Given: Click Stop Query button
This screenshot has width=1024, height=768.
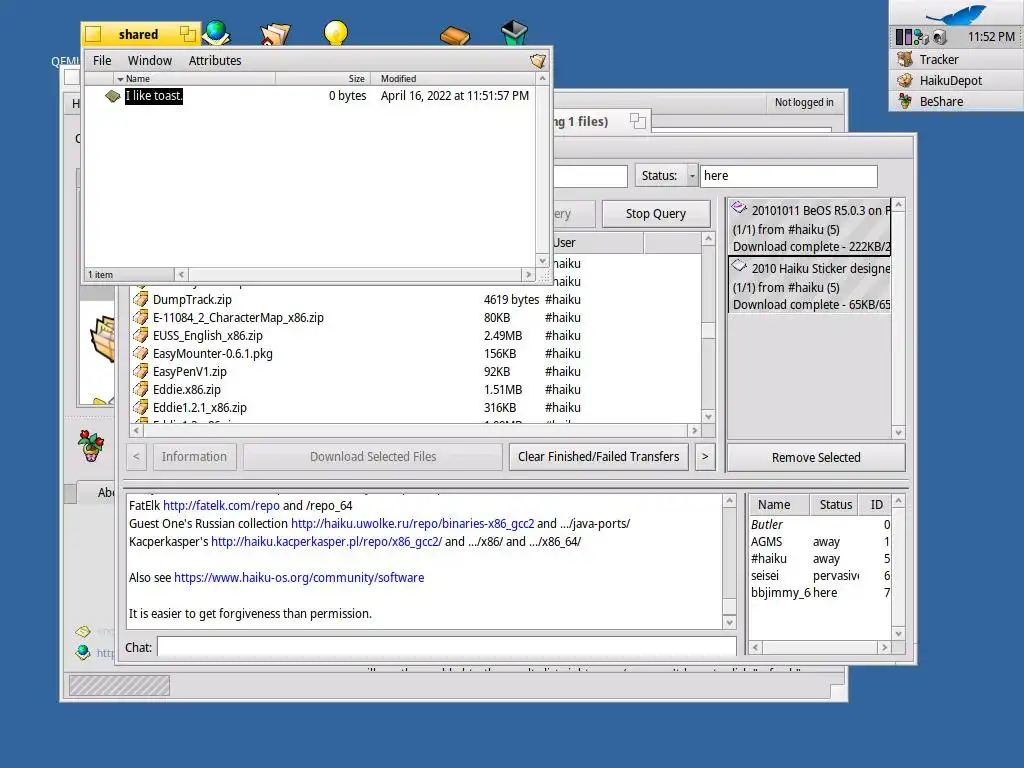Looking at the screenshot, I should [x=656, y=214].
